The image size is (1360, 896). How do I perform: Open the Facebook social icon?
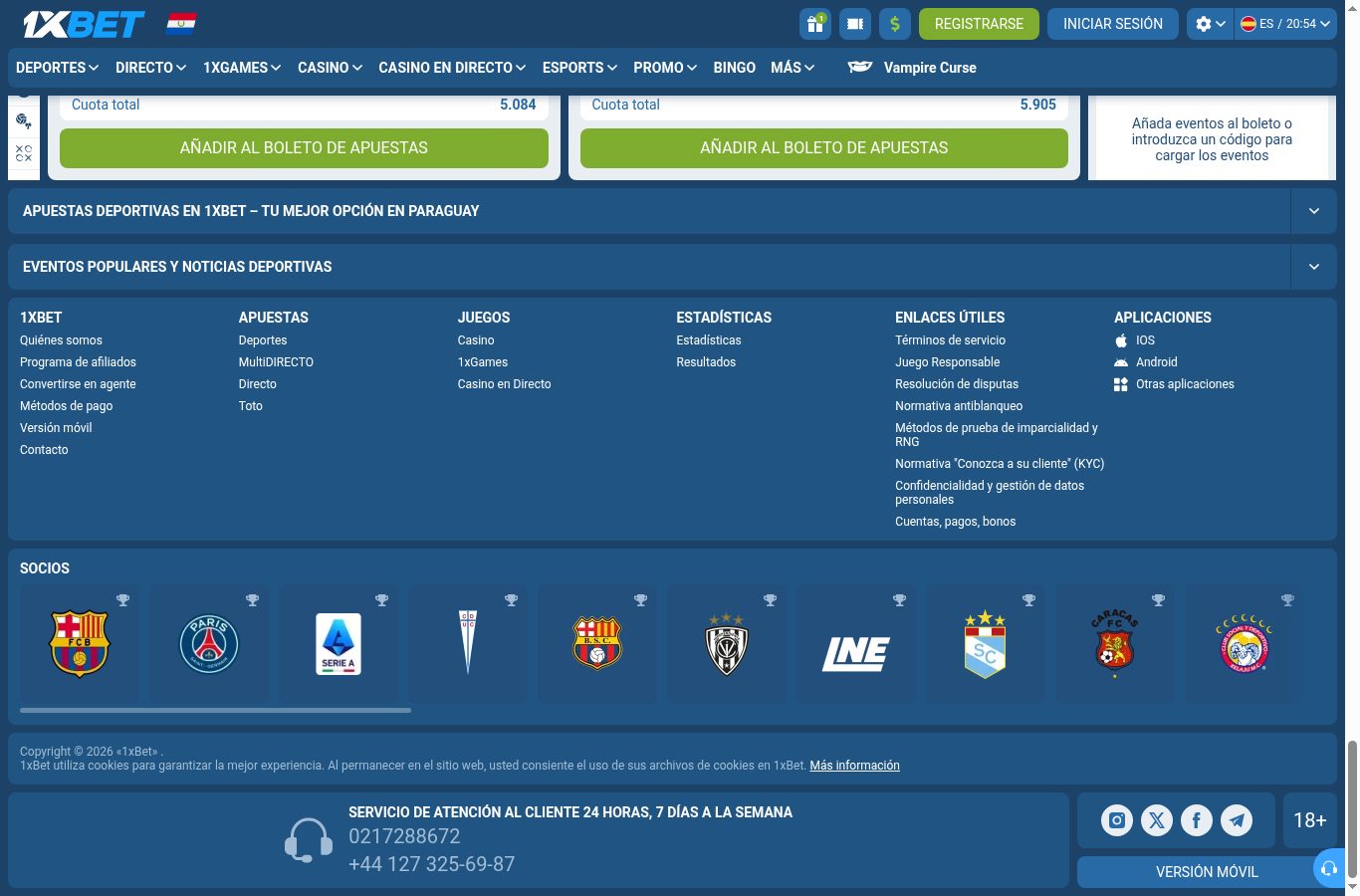[1197, 820]
